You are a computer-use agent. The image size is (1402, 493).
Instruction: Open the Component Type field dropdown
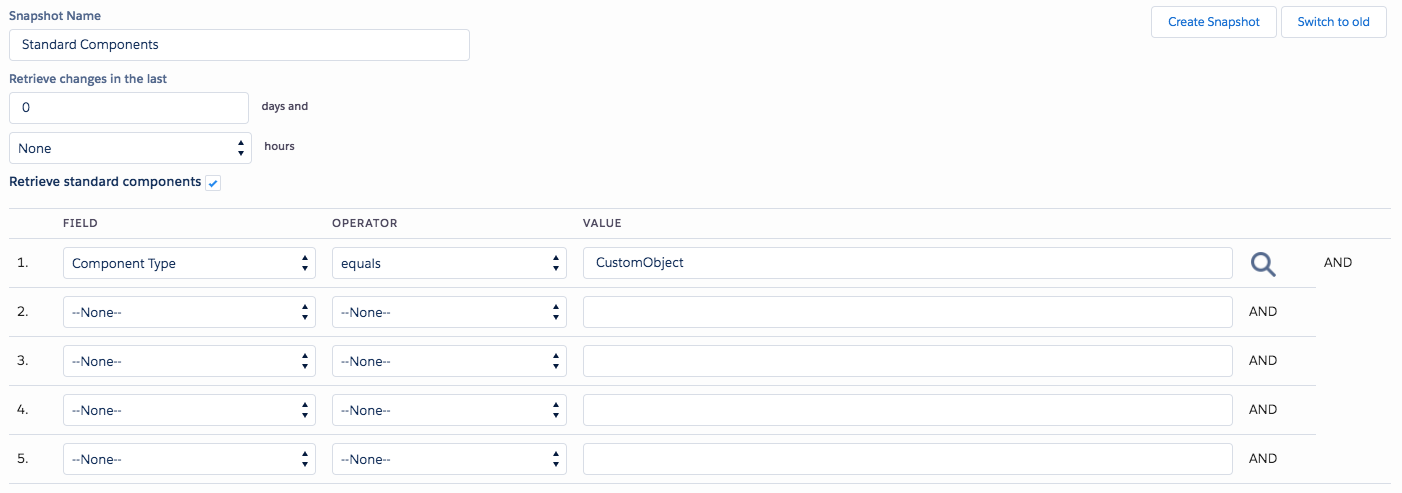[x=189, y=263]
